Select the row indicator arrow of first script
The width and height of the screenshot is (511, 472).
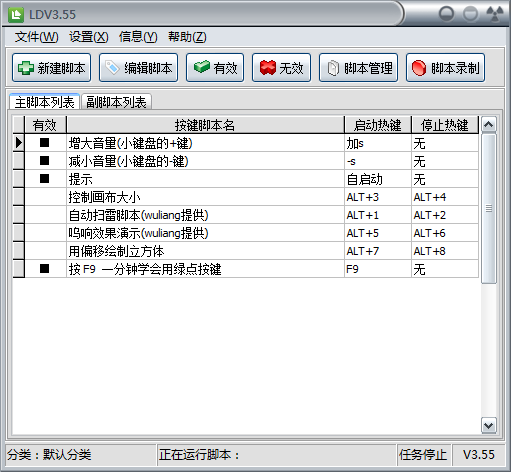pos(19,143)
